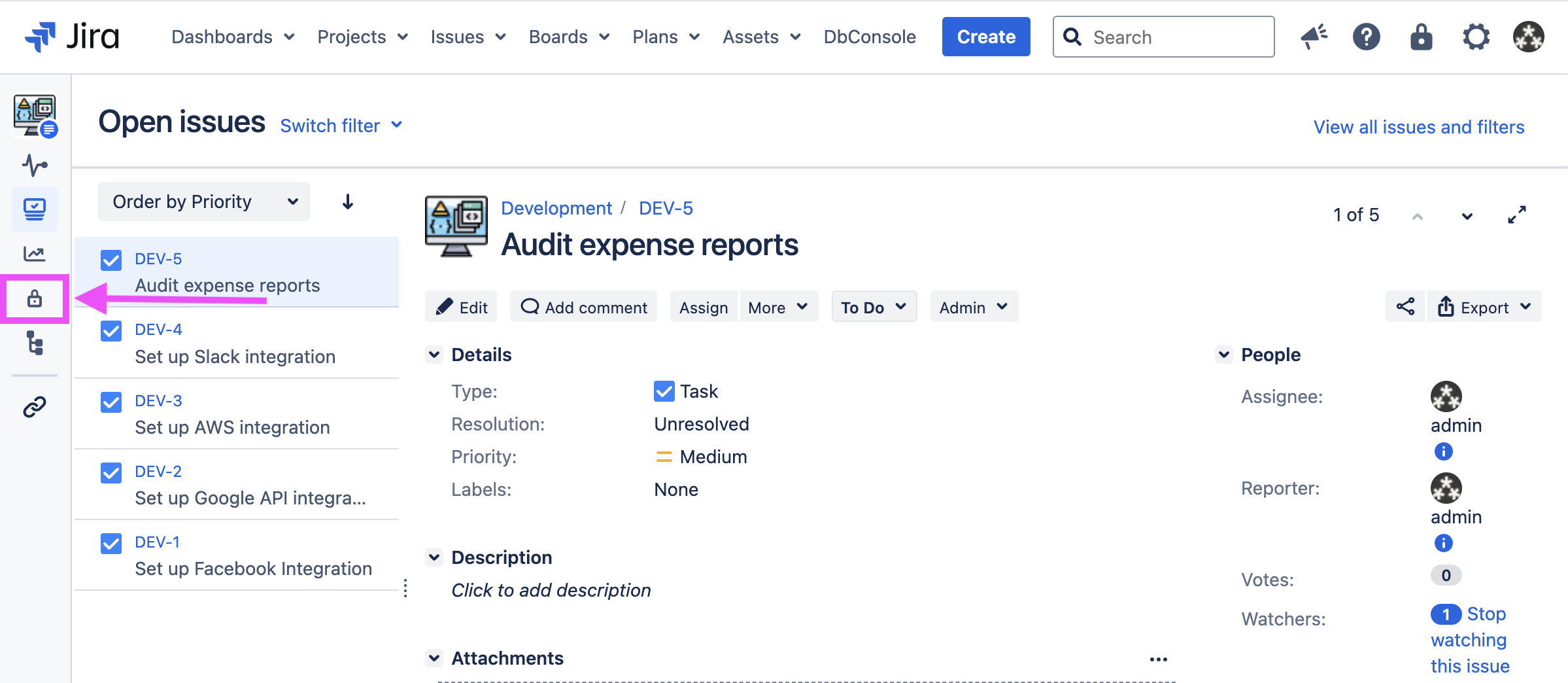Expand the Export dropdown
This screenshot has width=1568, height=683.
pos(1484,307)
